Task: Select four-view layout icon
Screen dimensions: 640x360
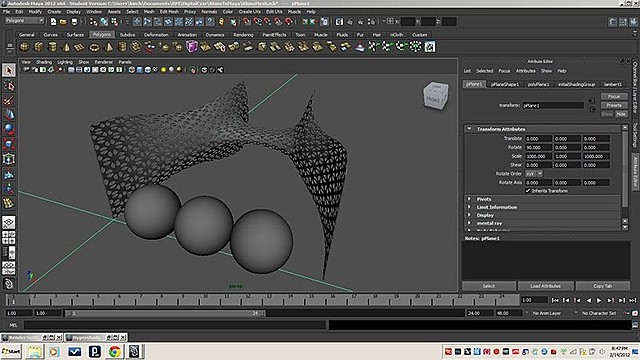Action: [x=9, y=238]
